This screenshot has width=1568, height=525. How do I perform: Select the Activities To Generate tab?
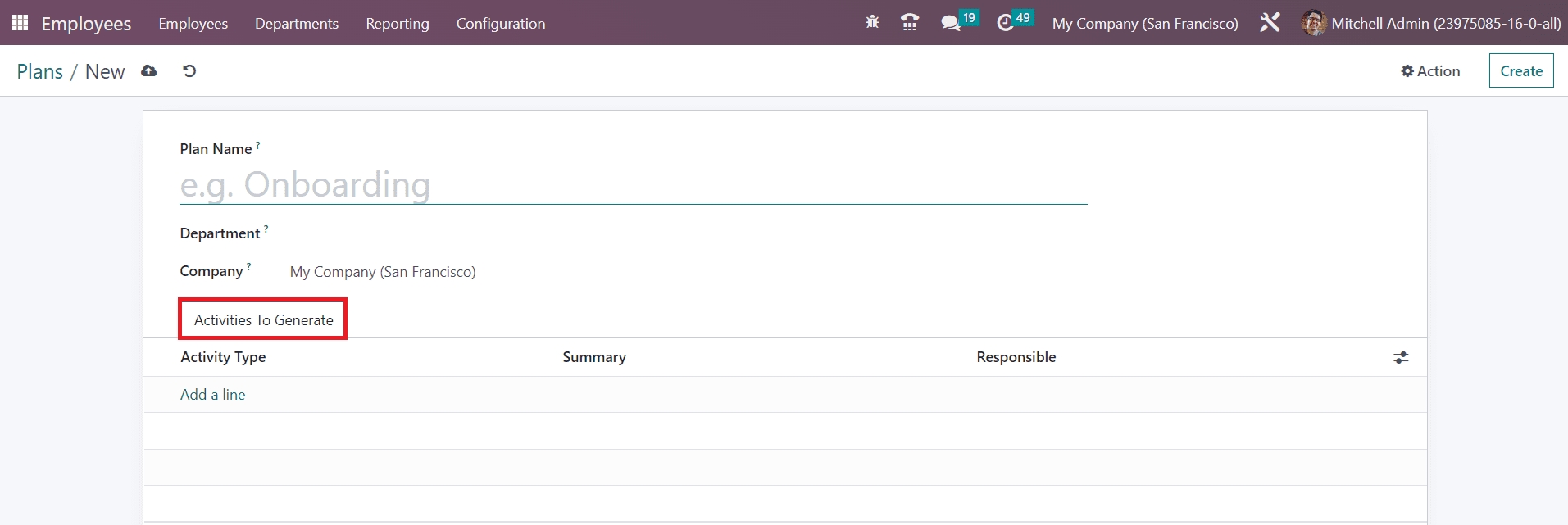[x=263, y=319]
